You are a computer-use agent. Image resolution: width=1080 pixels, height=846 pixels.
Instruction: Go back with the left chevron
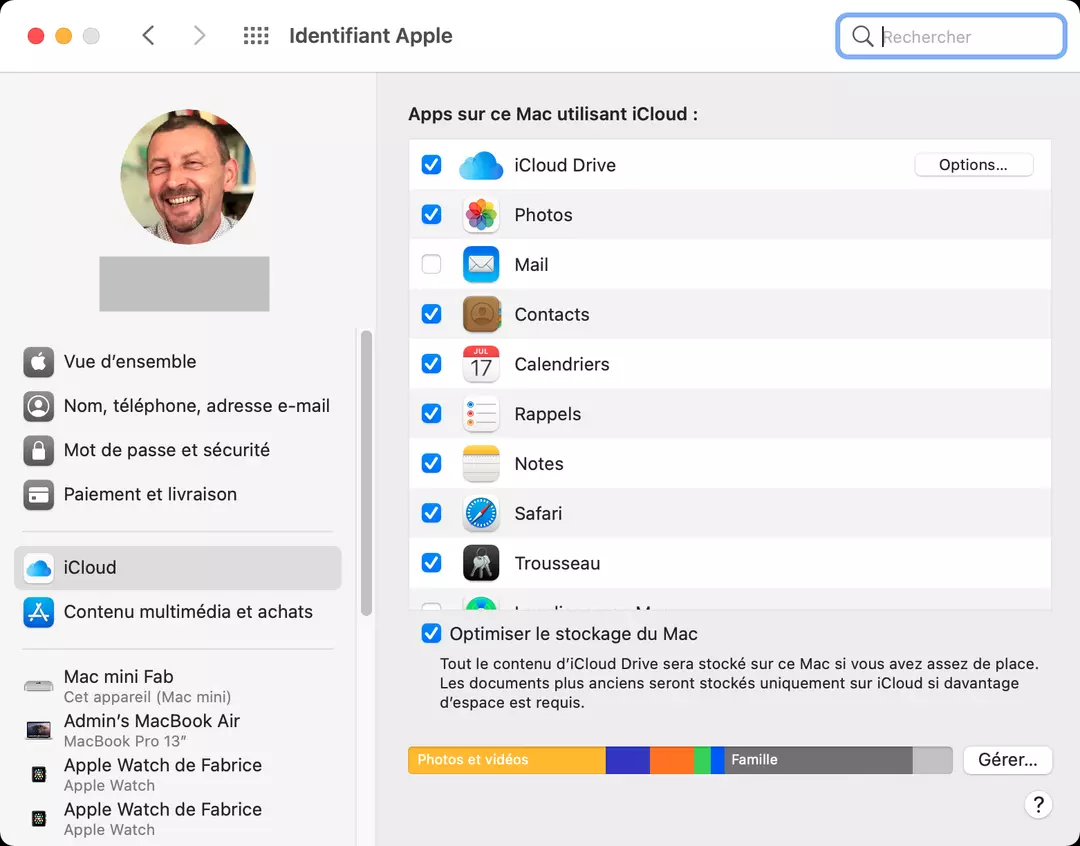click(148, 36)
